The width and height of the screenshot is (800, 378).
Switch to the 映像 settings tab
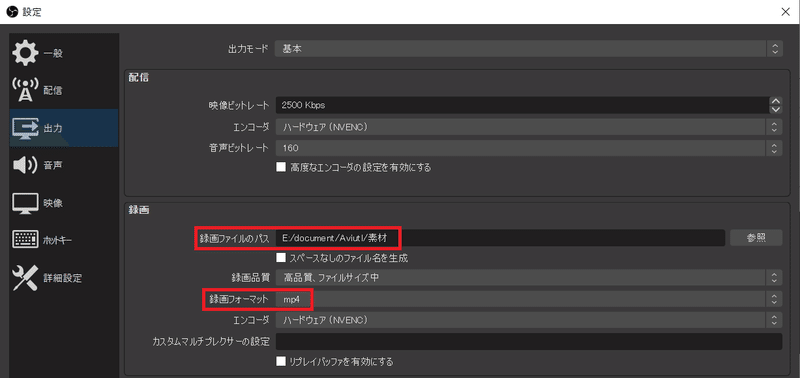[x=64, y=203]
